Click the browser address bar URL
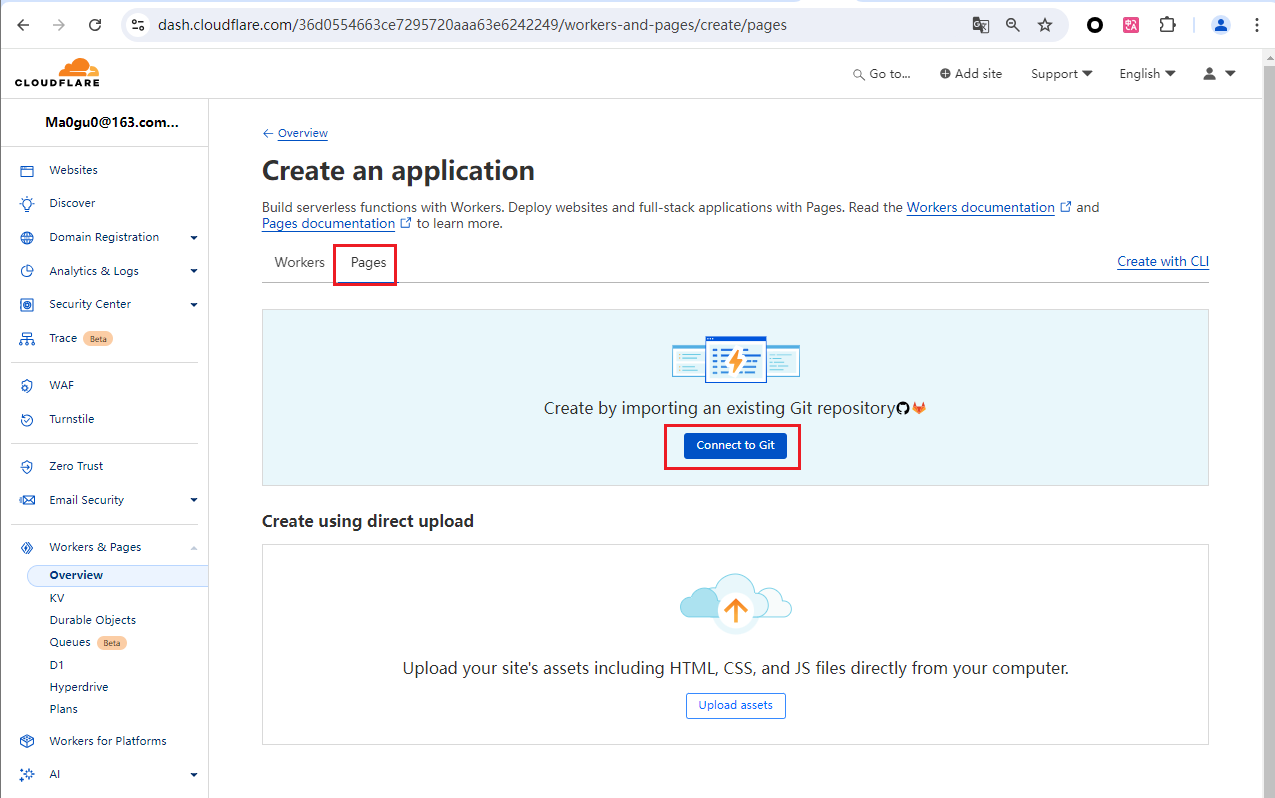The height and width of the screenshot is (798, 1275). pos(472,25)
